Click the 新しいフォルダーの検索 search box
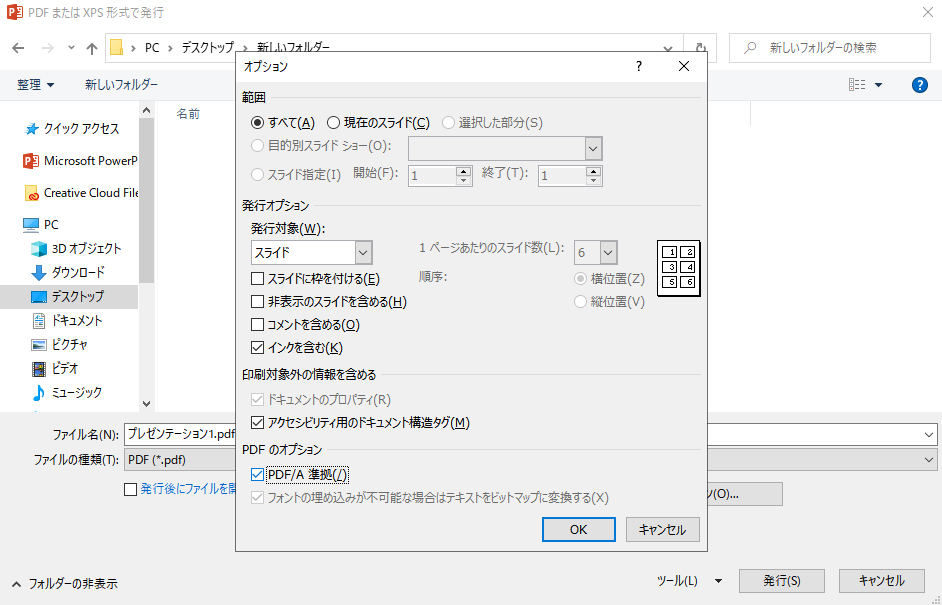Screen dimensions: 942x605 (x=836, y=47)
